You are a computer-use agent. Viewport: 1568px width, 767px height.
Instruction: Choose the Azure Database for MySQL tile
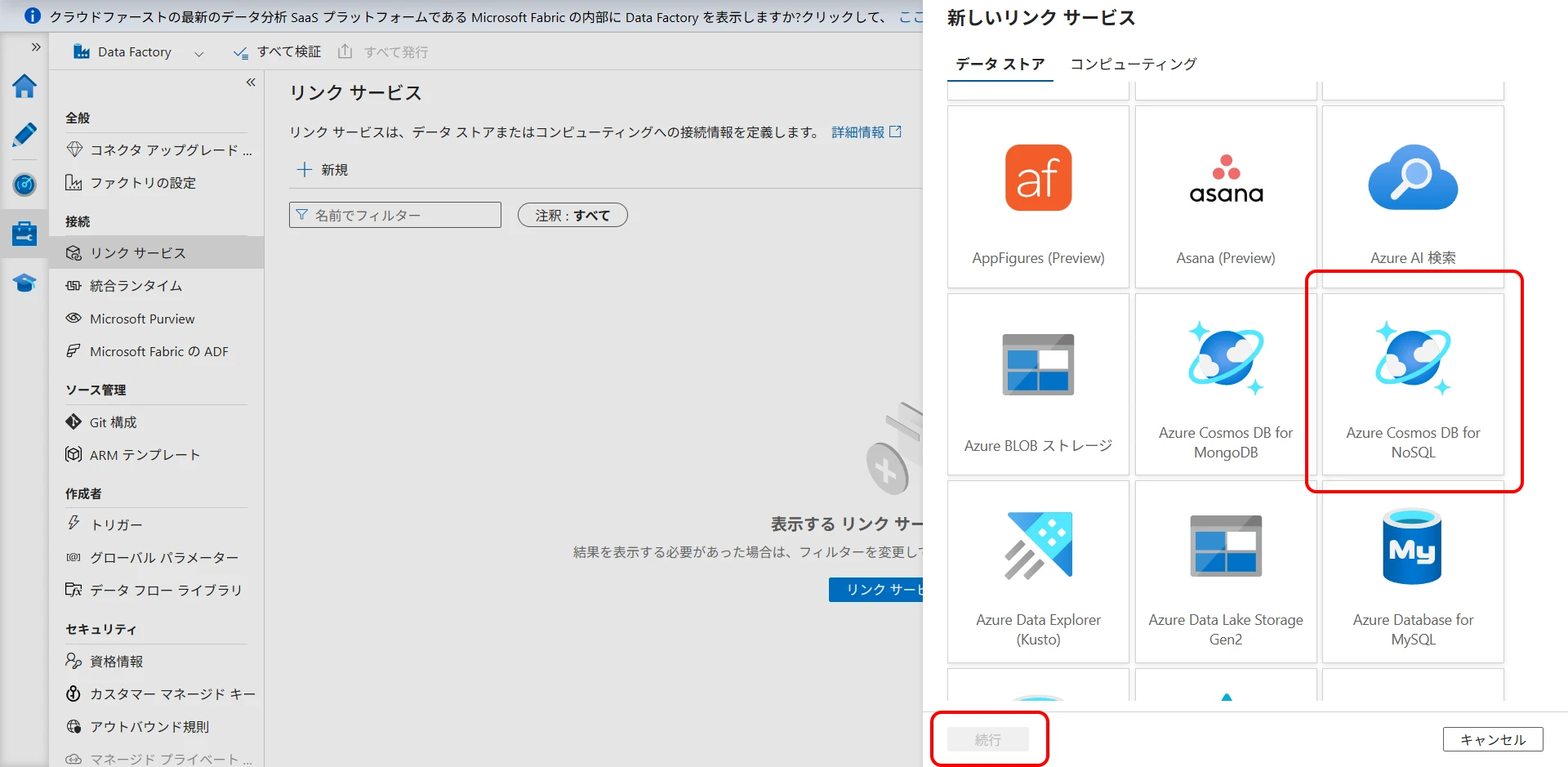click(1413, 572)
